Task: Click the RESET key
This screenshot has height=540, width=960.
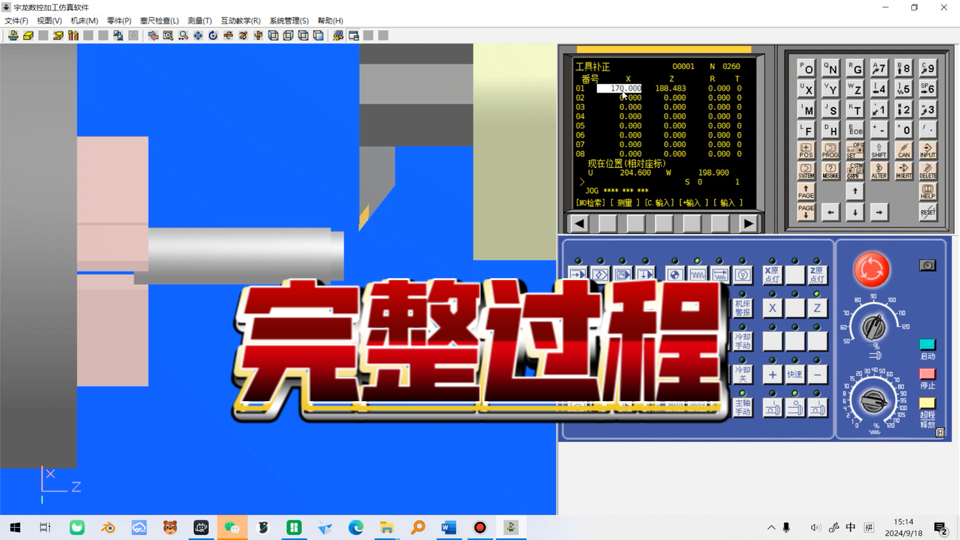Action: 928,212
